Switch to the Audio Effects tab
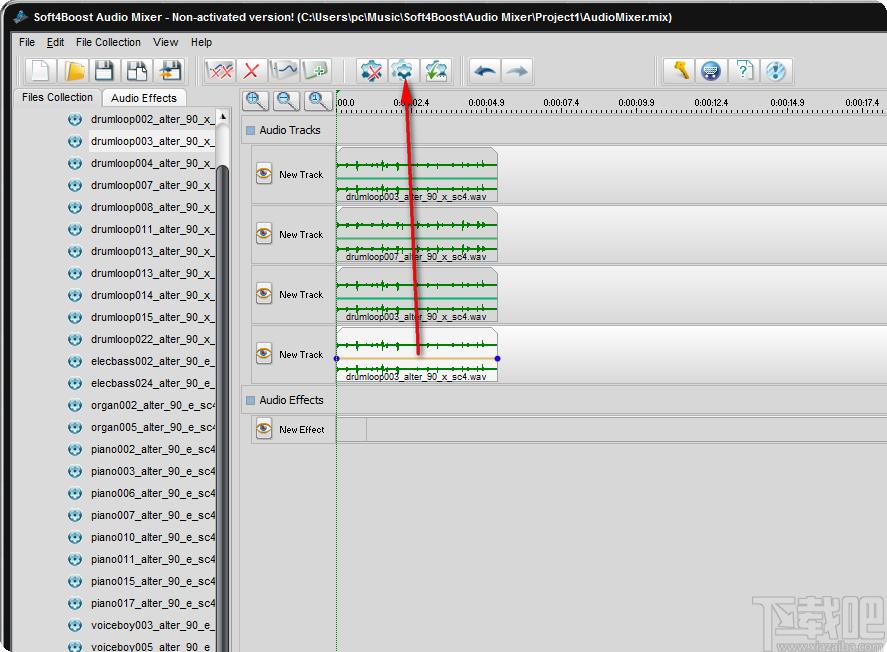The image size is (887, 652). pos(143,98)
